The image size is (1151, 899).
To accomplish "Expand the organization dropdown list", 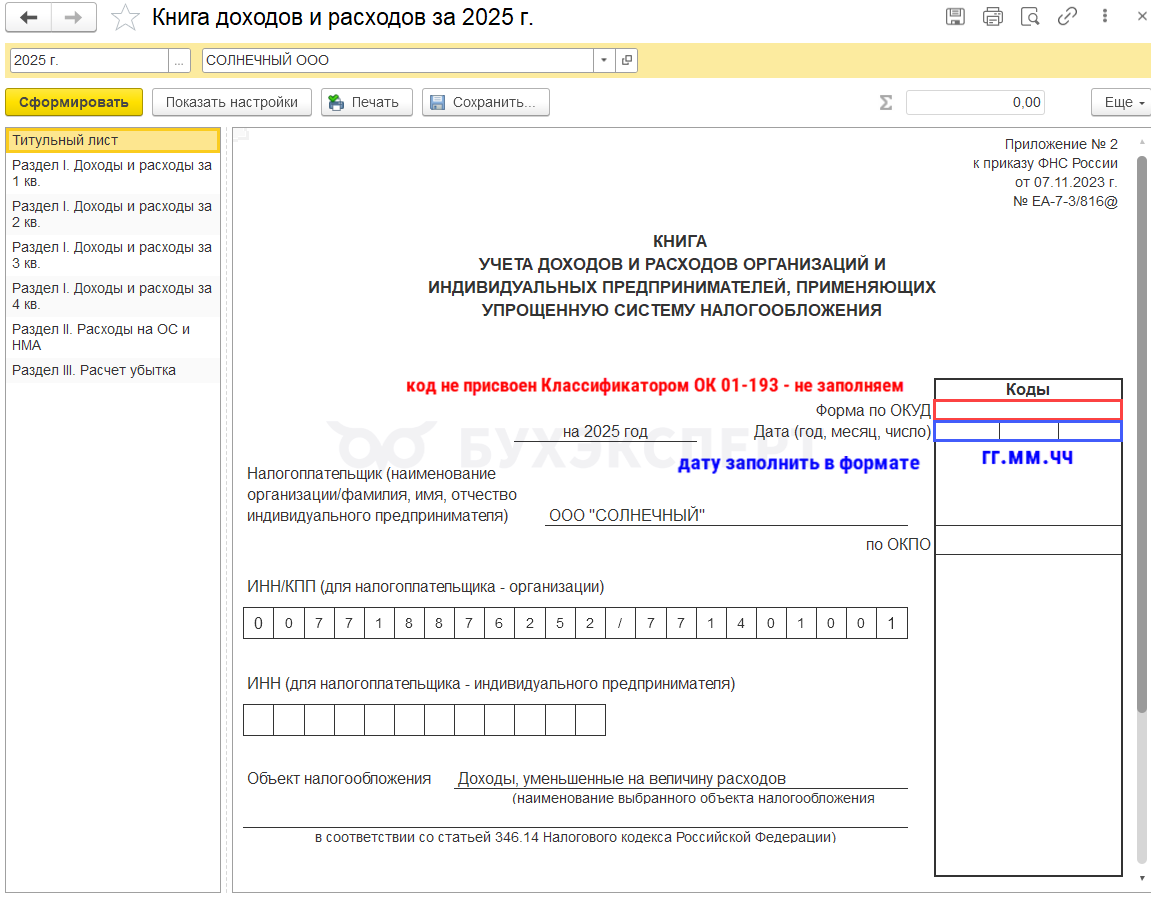I will 604,61.
